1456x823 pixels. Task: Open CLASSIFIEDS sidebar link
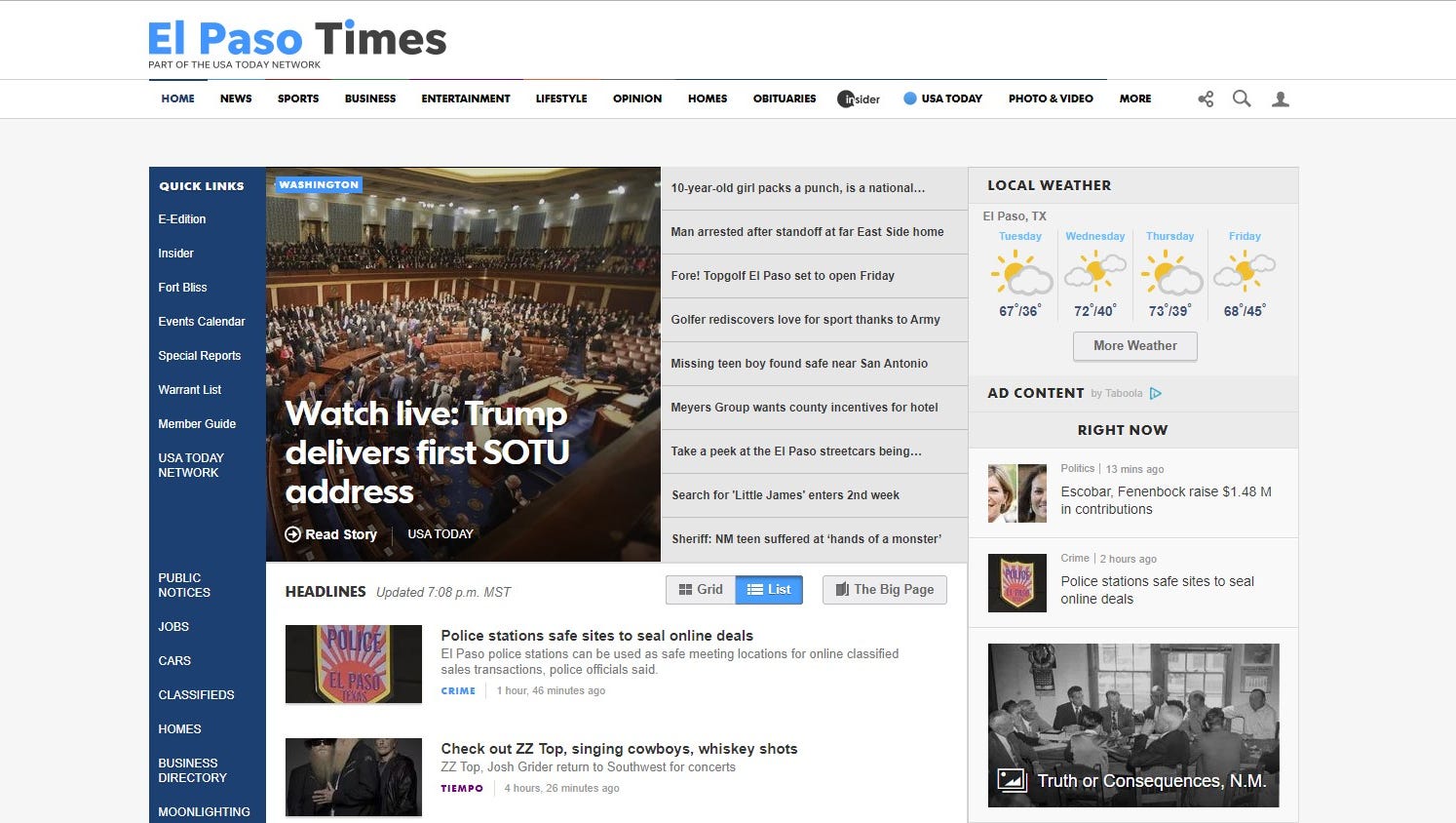click(x=196, y=695)
